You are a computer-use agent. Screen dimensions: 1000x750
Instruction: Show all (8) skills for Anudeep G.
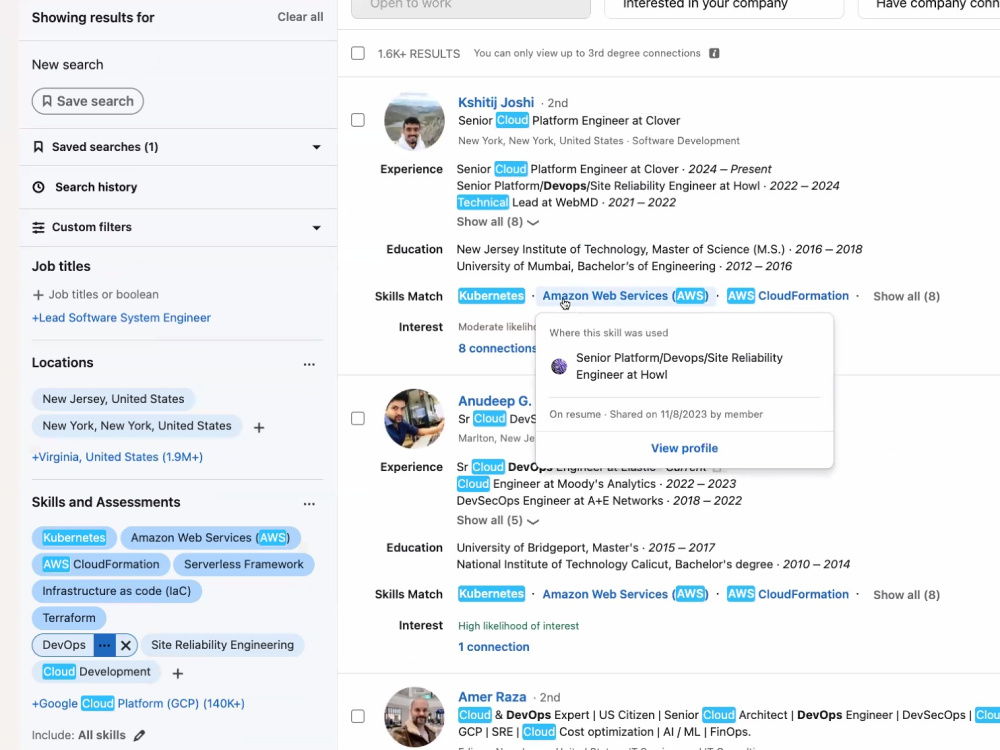pyautogui.click(x=906, y=595)
